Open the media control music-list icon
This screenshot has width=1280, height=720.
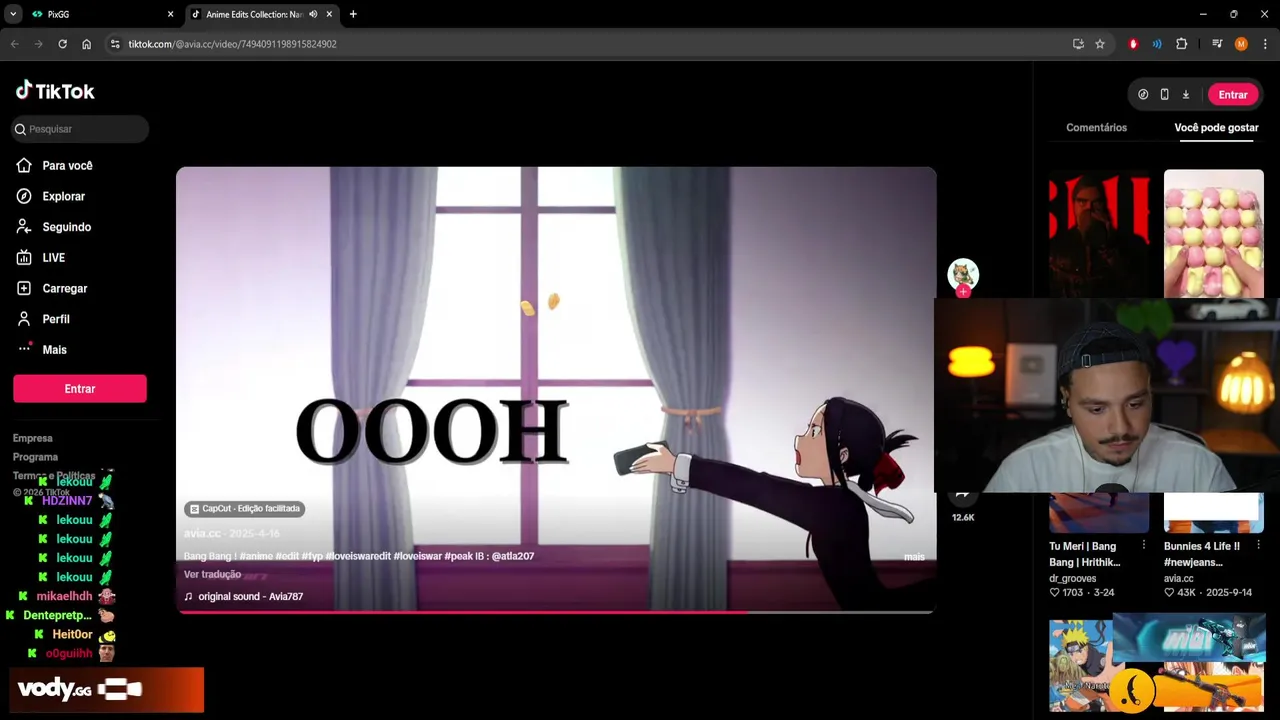point(1217,44)
